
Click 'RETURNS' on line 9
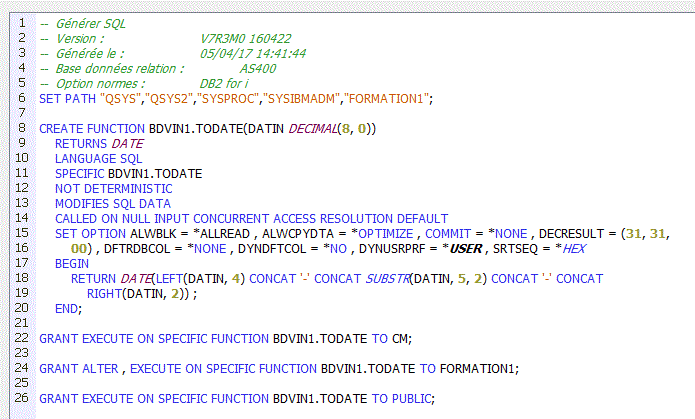81,144
